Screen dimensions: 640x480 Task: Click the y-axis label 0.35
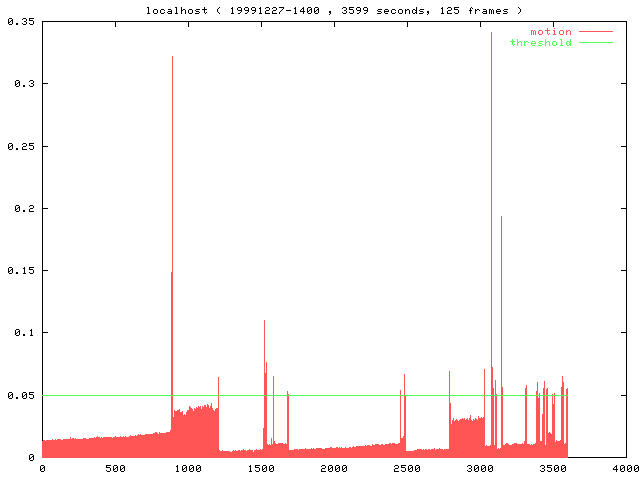point(19,21)
